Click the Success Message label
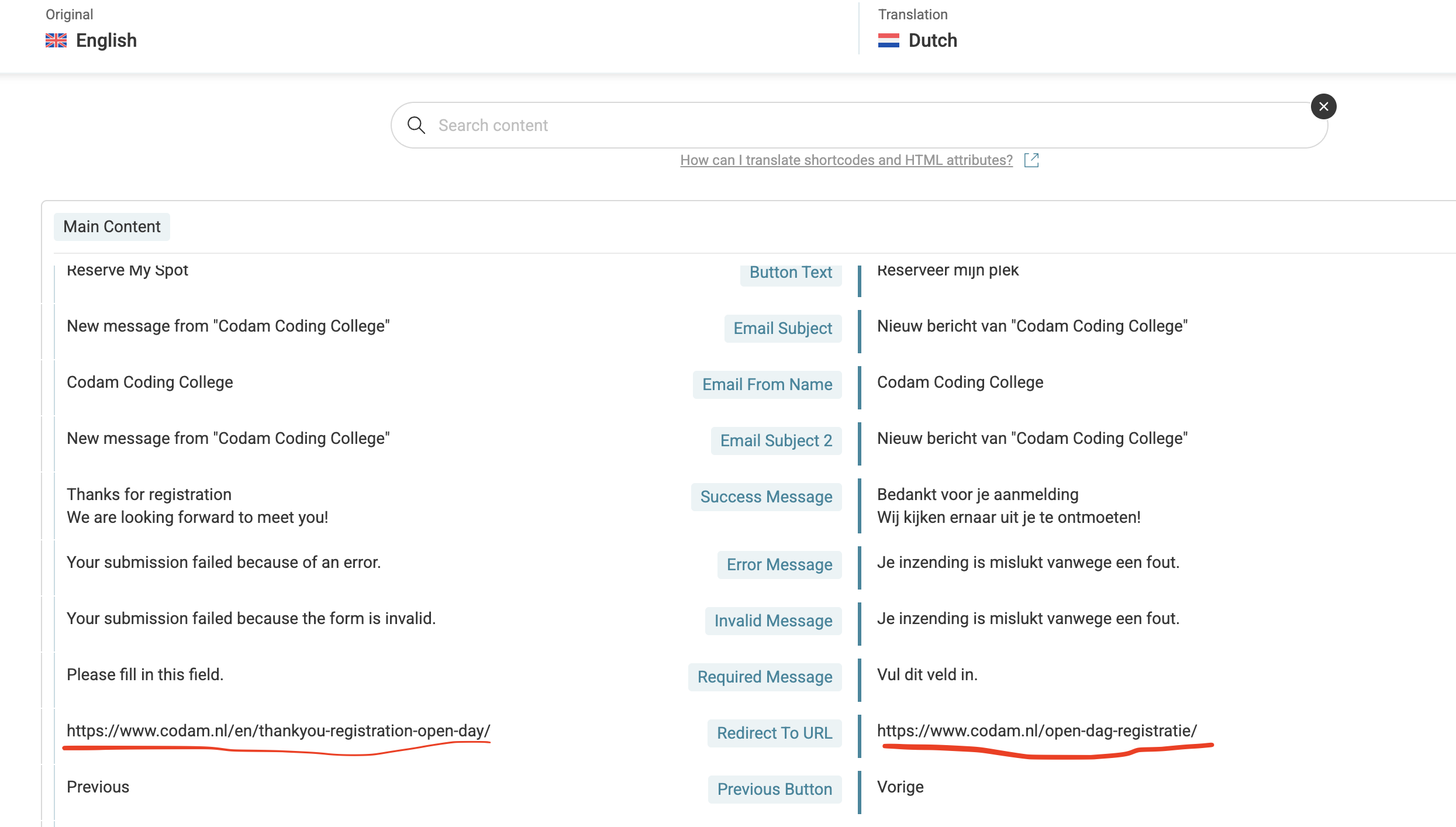 tap(766, 497)
